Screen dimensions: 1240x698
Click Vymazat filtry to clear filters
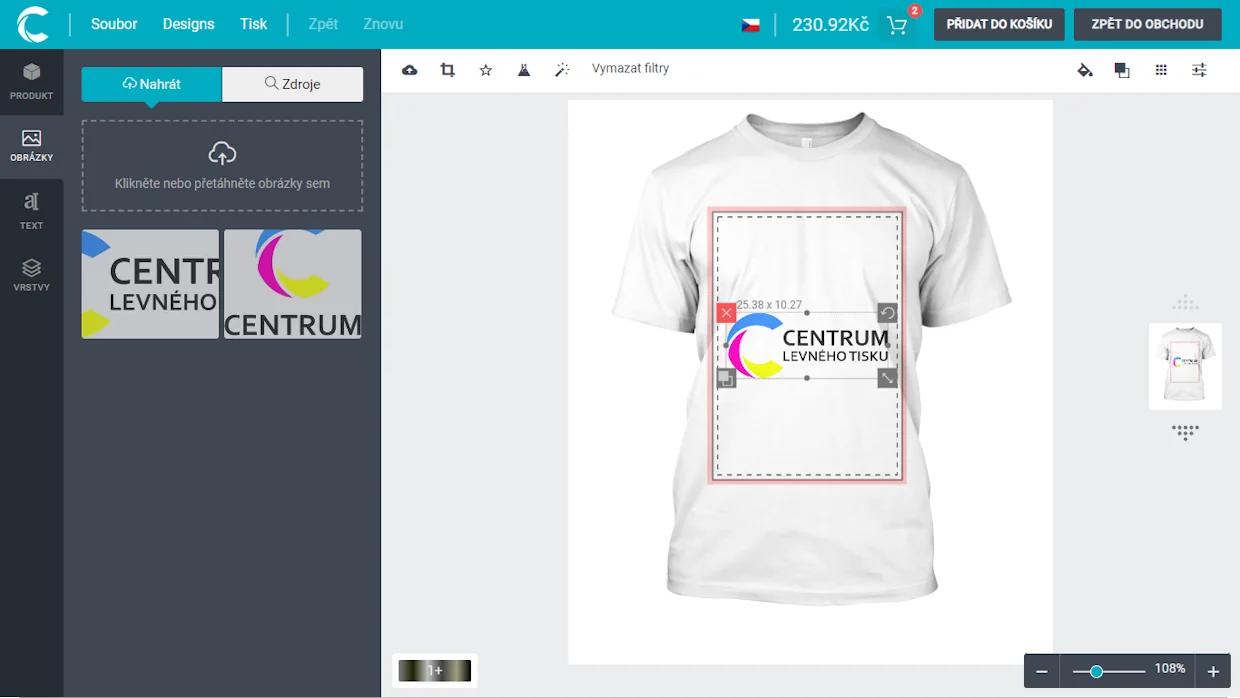click(x=630, y=69)
